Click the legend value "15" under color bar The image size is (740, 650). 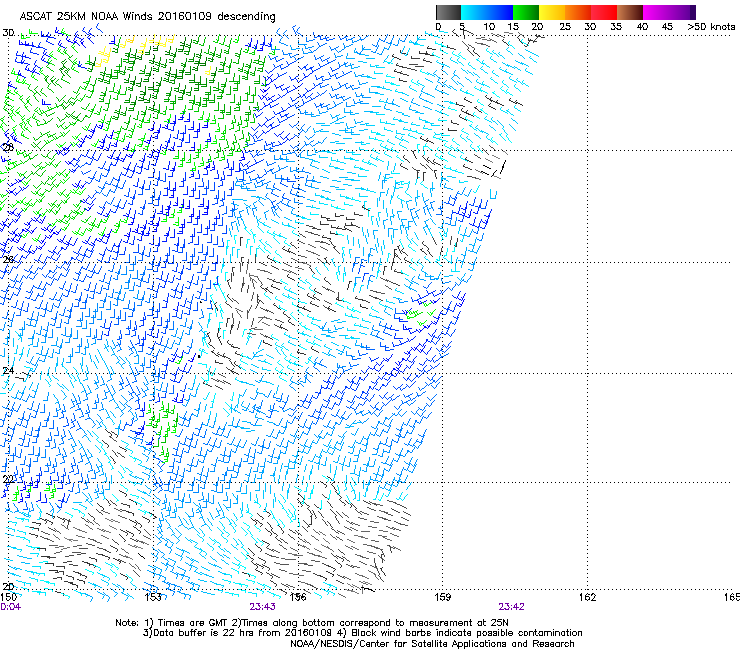tap(513, 27)
